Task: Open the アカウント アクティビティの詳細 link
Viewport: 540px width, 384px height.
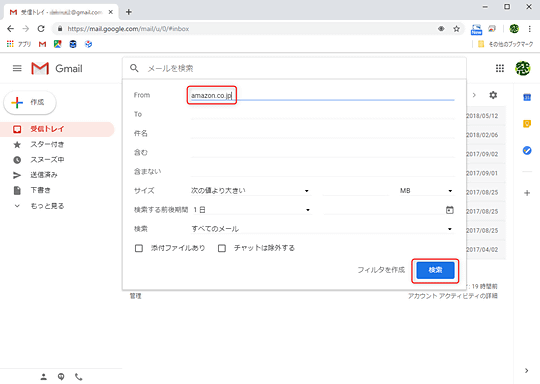Action: [x=453, y=296]
